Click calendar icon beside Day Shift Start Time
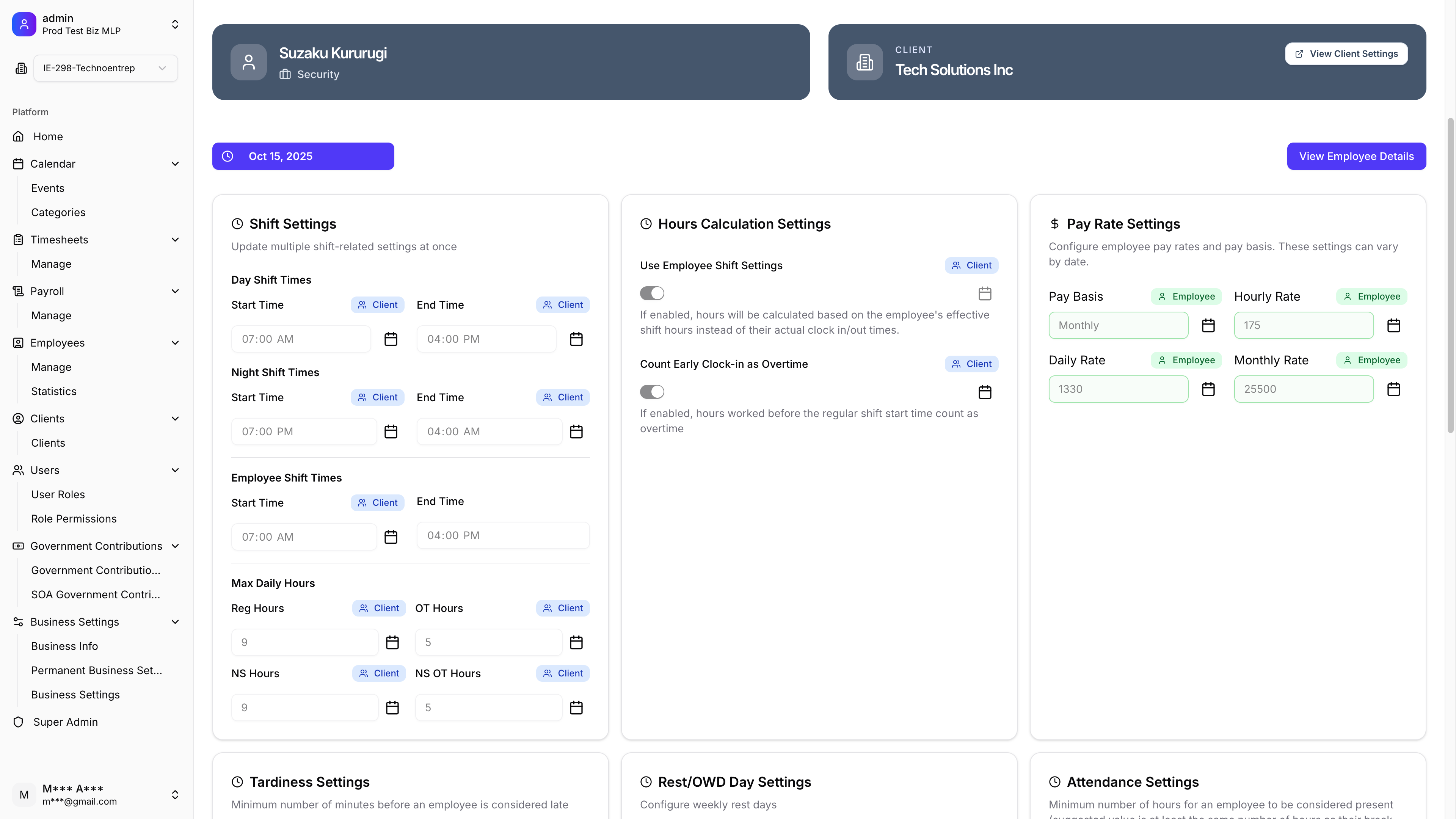Viewport: 1456px width, 819px height. 391,339
